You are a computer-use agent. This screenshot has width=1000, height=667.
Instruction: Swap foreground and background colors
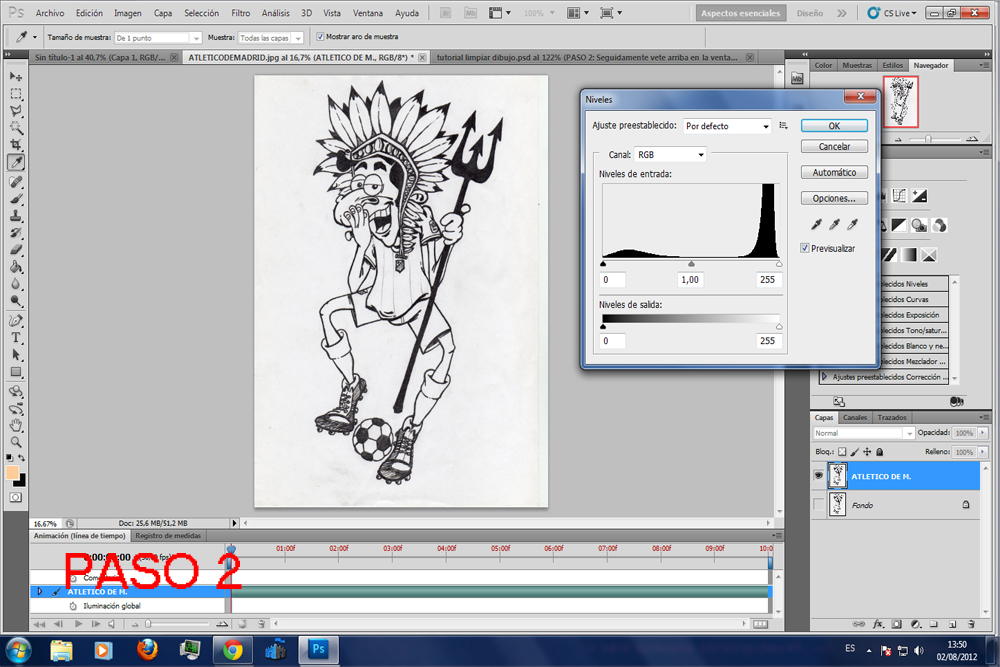click(22, 458)
